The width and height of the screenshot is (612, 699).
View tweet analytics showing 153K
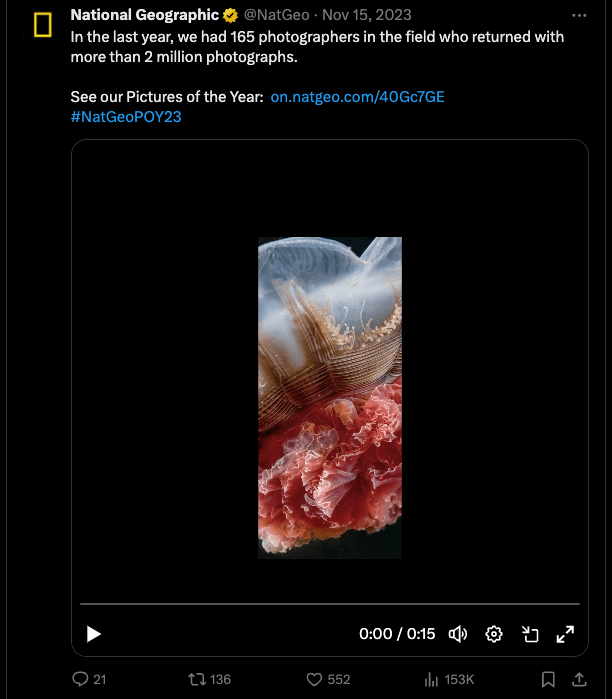449,679
